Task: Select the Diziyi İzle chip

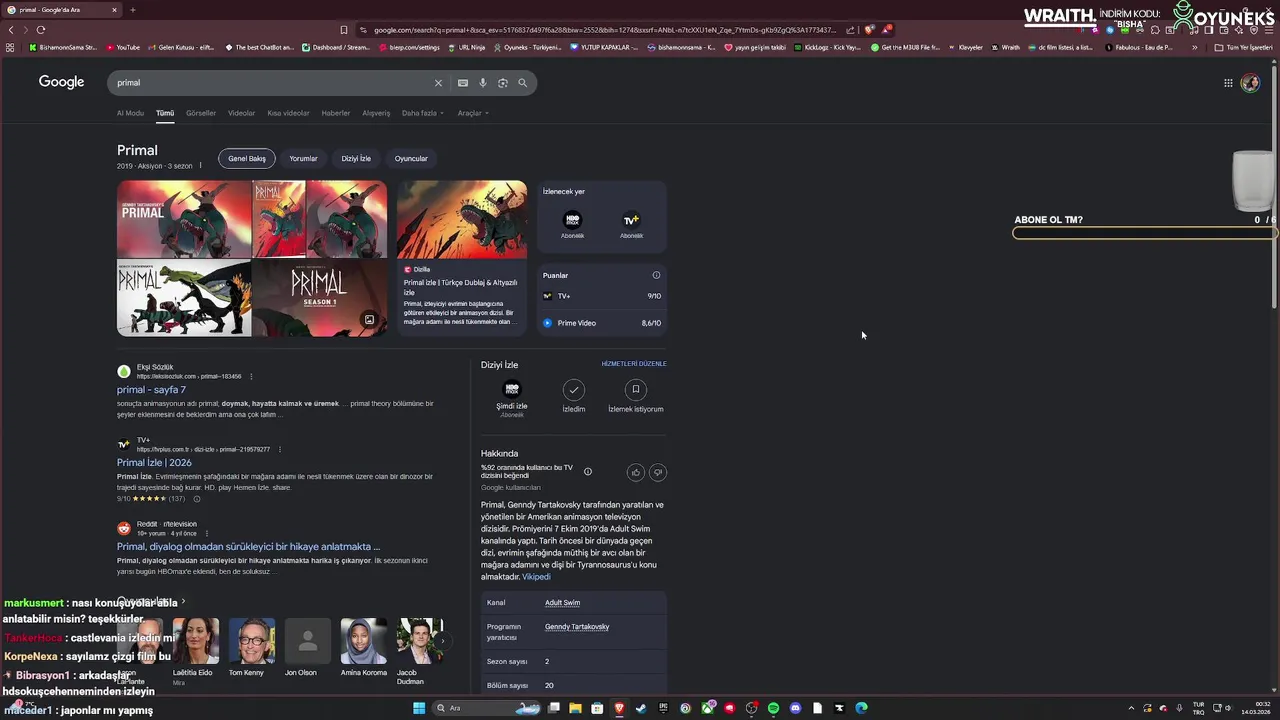Action: coord(356,158)
